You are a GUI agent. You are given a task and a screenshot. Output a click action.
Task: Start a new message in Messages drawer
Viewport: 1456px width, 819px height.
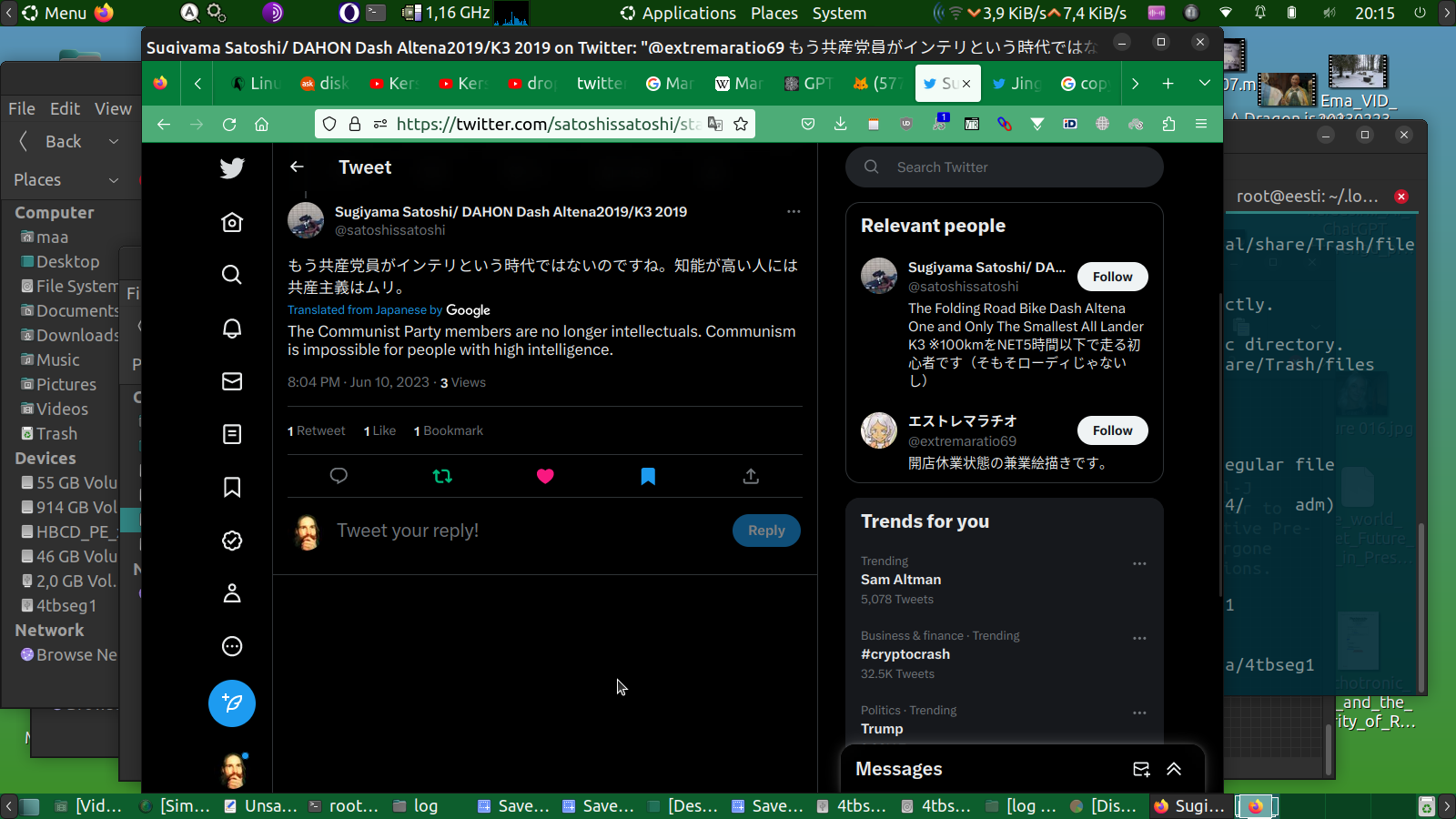(1141, 769)
